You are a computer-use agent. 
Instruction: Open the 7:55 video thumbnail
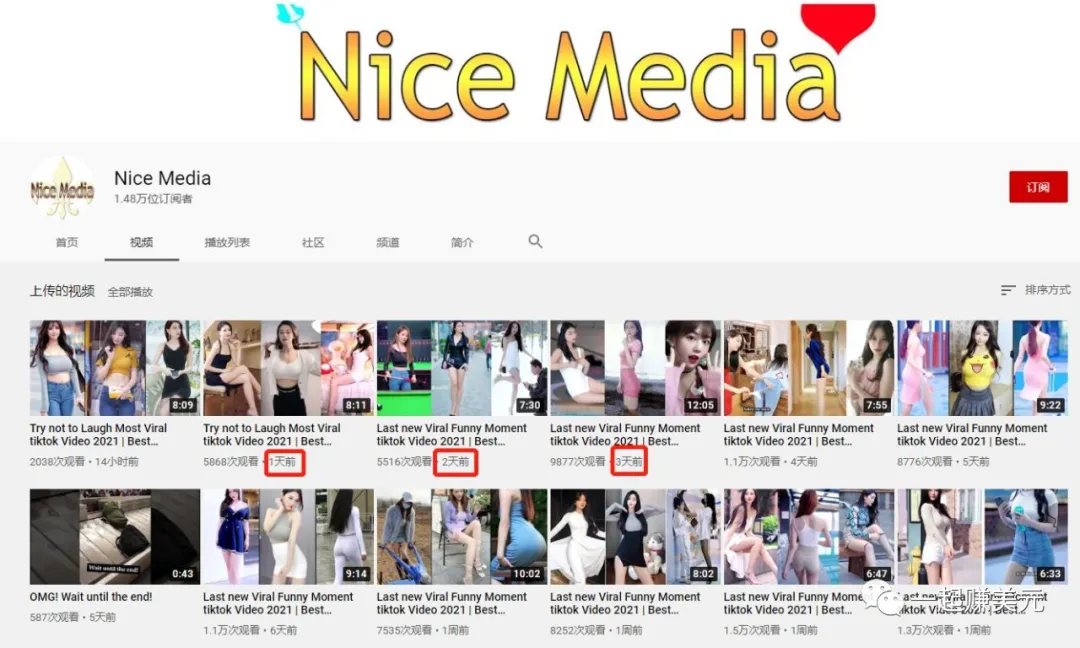point(809,368)
